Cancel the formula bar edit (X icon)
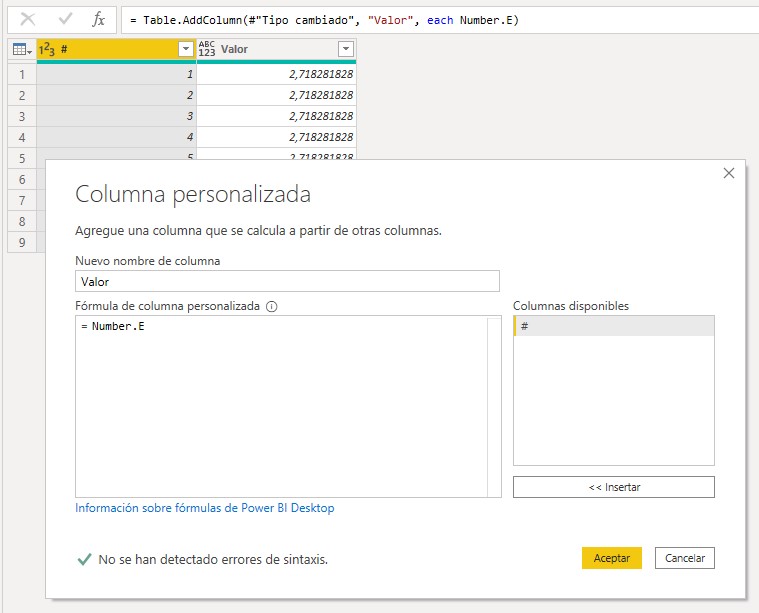 tap(28, 19)
